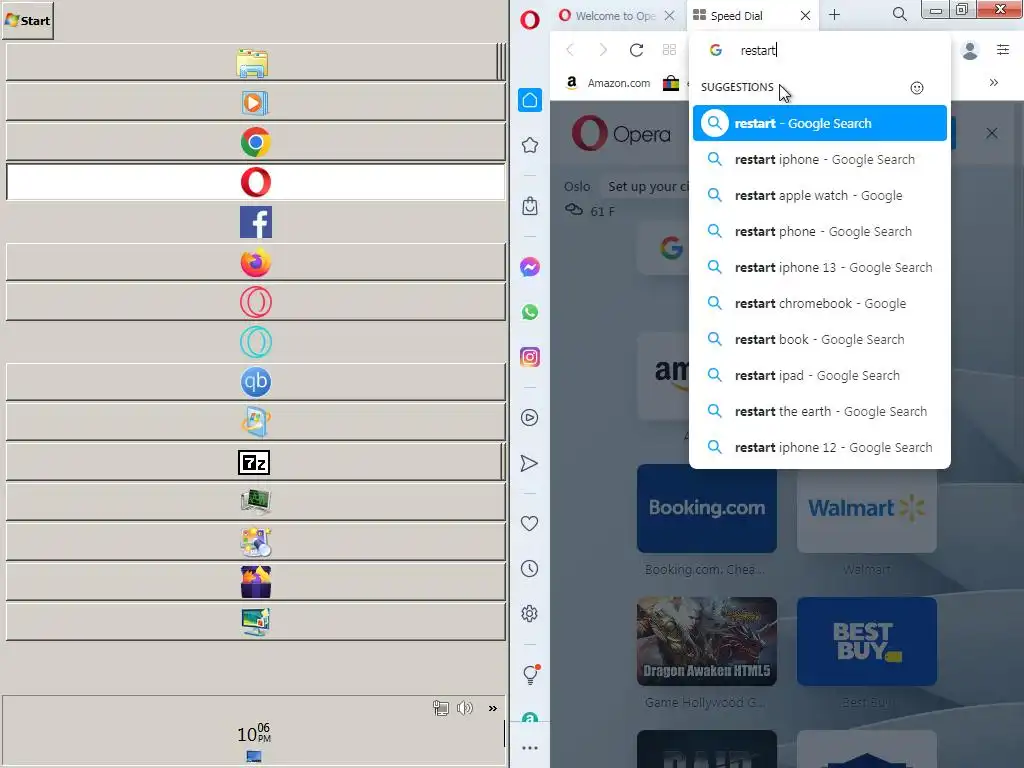Open the lightbulb tips sidebar icon
This screenshot has width=1024, height=768.
click(531, 674)
